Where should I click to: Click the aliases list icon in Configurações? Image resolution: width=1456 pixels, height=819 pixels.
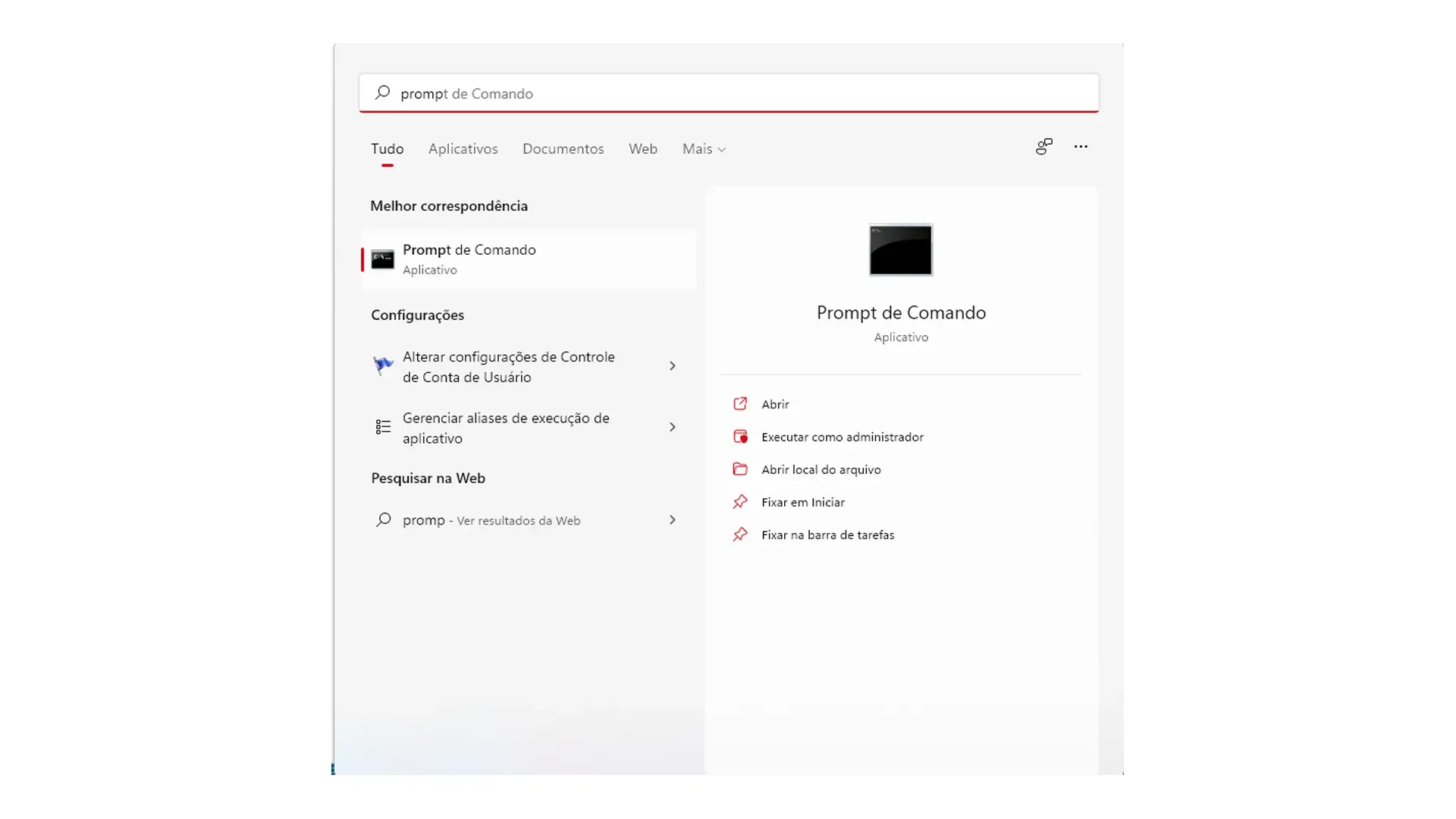(x=382, y=427)
